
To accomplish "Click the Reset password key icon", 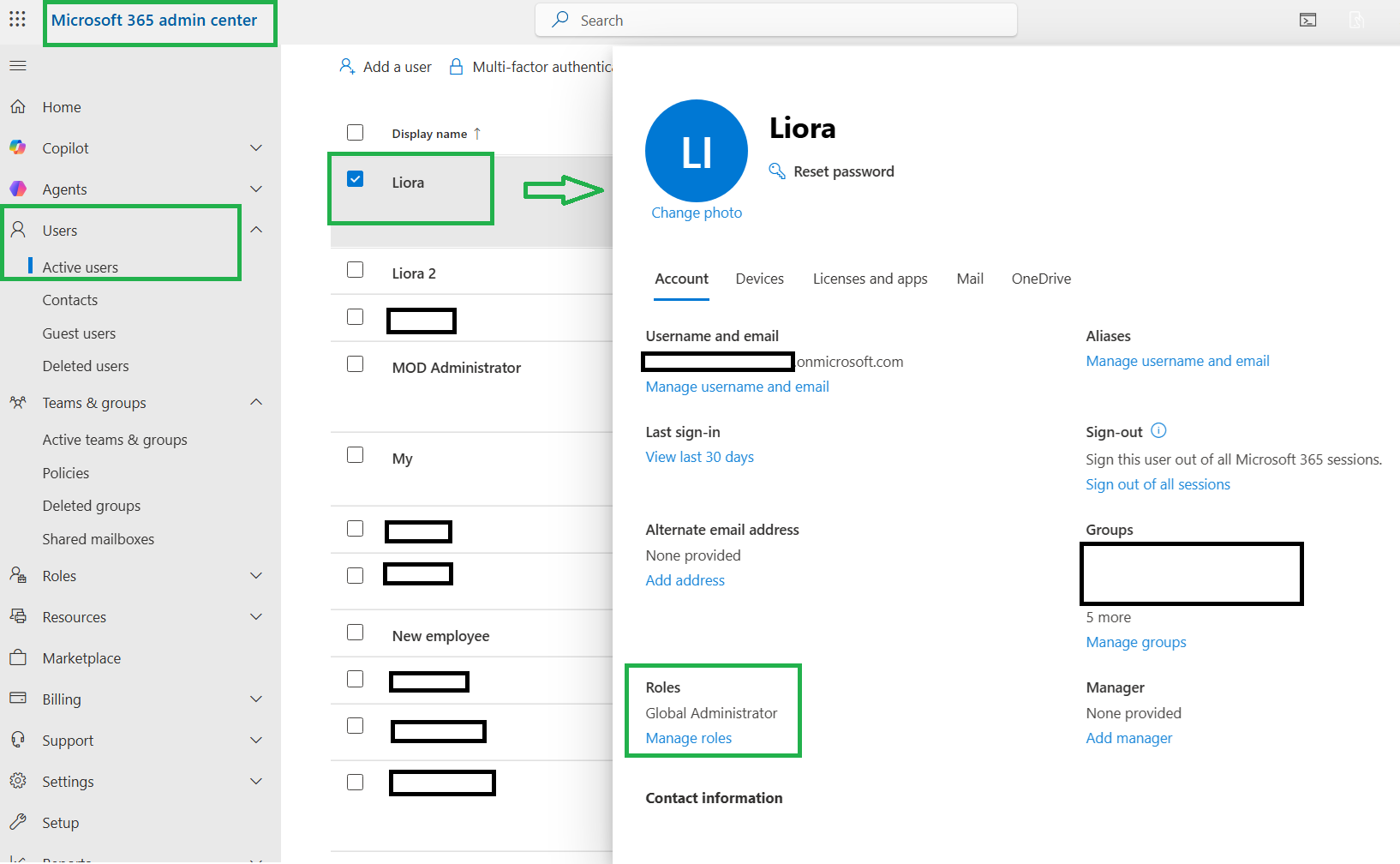I will click(777, 171).
